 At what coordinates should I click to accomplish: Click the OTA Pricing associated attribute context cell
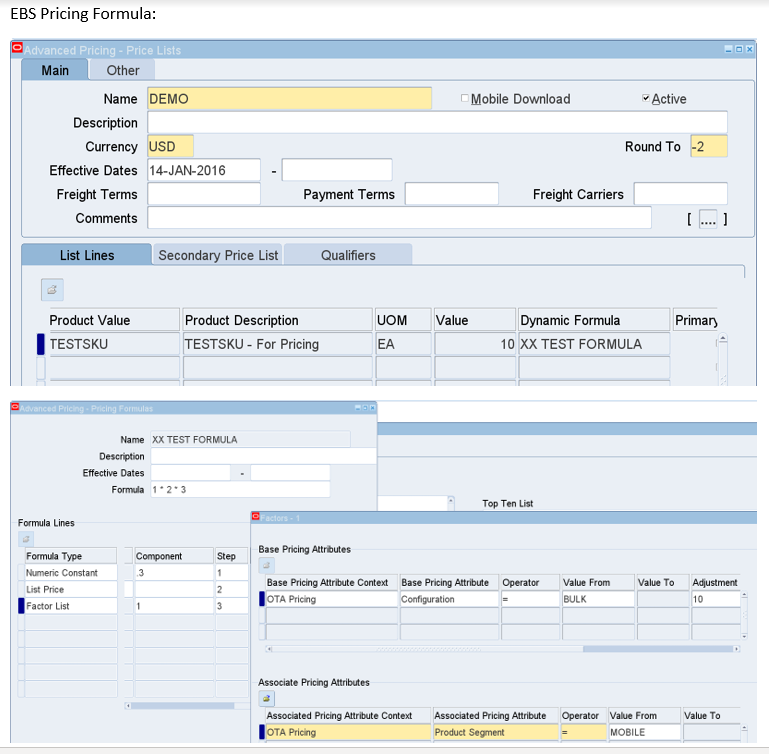[x=348, y=732]
